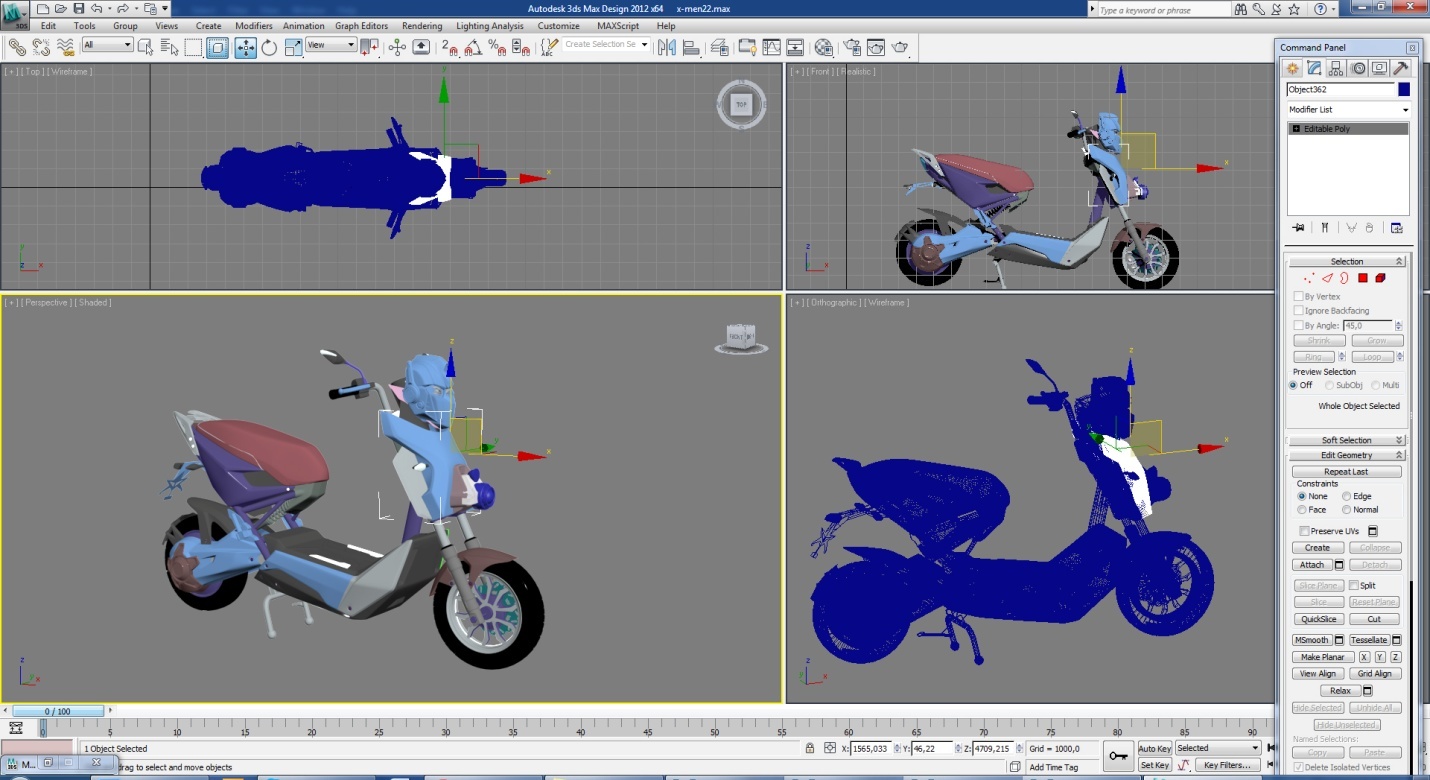Choose the Vertex sub-object selection icon
Screen dimensions: 1430x780
click(x=1308, y=278)
